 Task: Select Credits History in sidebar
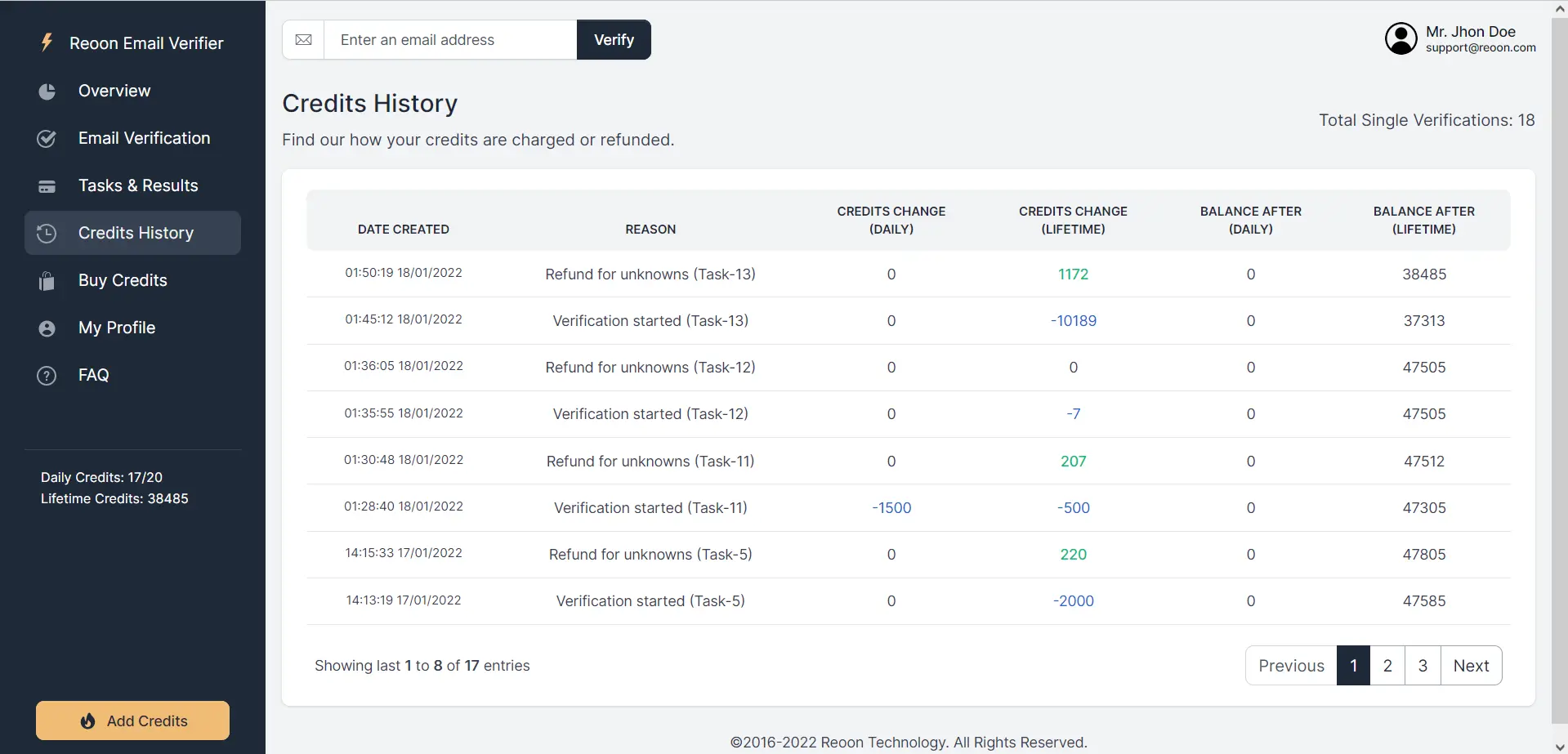[132, 233]
